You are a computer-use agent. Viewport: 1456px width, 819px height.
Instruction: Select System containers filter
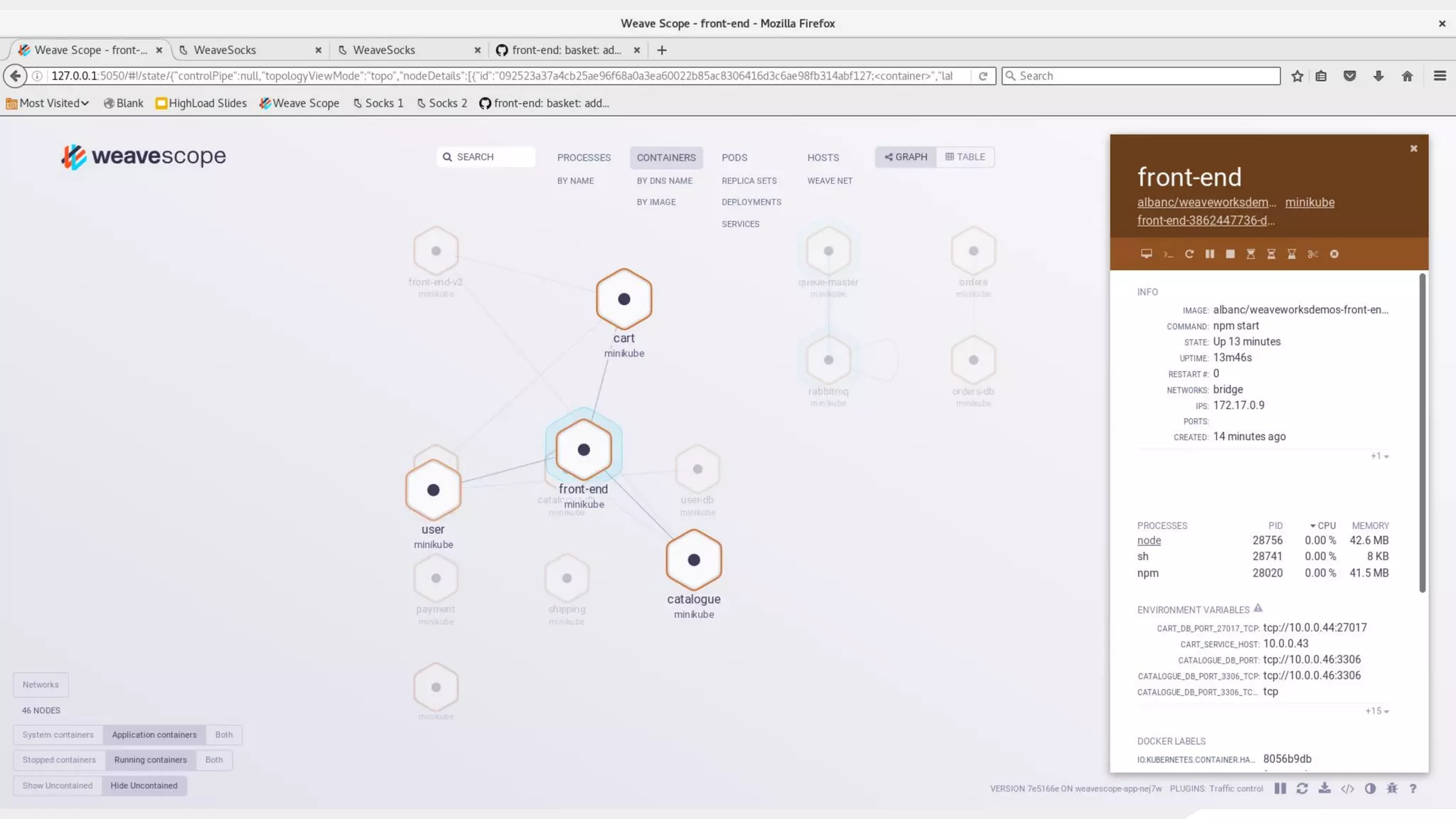point(58,734)
